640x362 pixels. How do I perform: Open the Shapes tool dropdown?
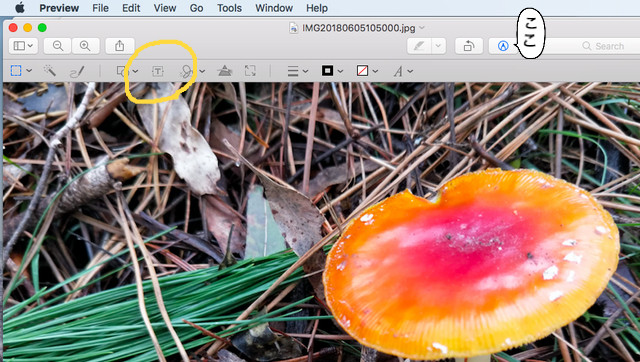127,71
